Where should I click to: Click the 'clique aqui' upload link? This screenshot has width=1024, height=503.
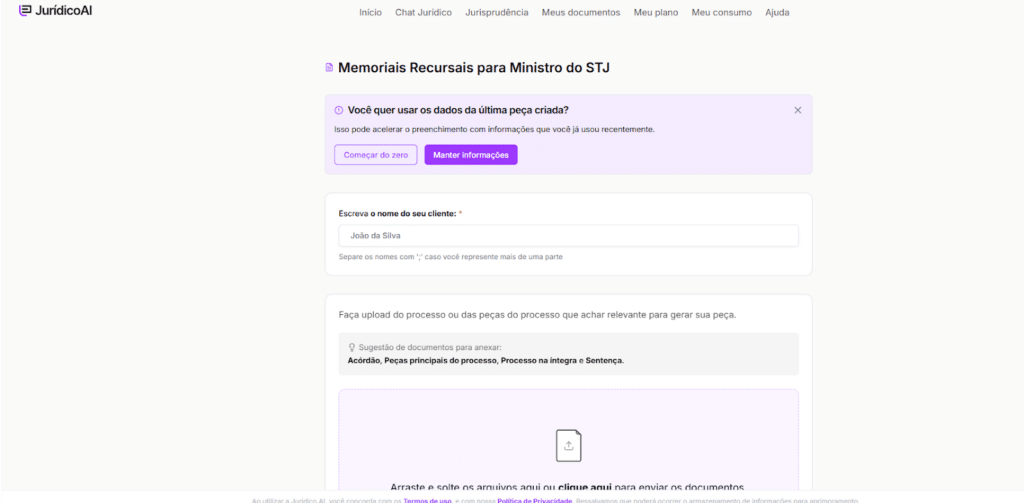[585, 487]
